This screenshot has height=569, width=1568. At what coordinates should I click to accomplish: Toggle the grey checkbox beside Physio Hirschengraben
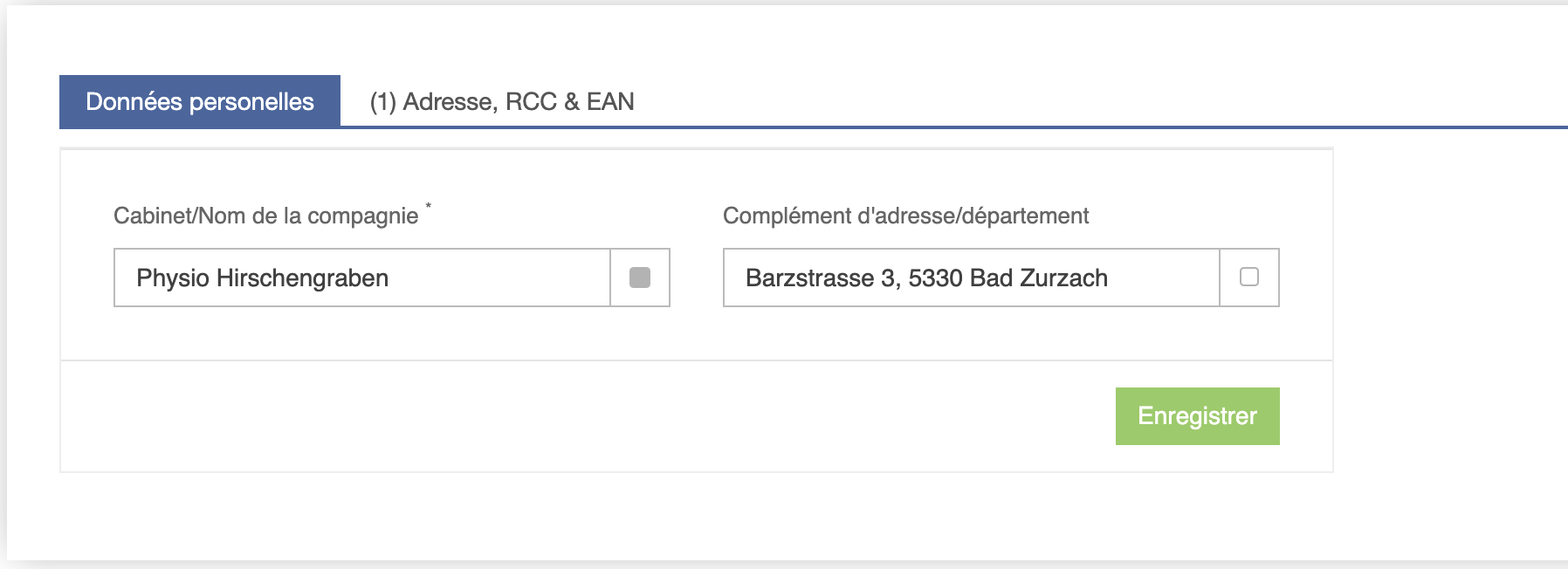pos(640,278)
